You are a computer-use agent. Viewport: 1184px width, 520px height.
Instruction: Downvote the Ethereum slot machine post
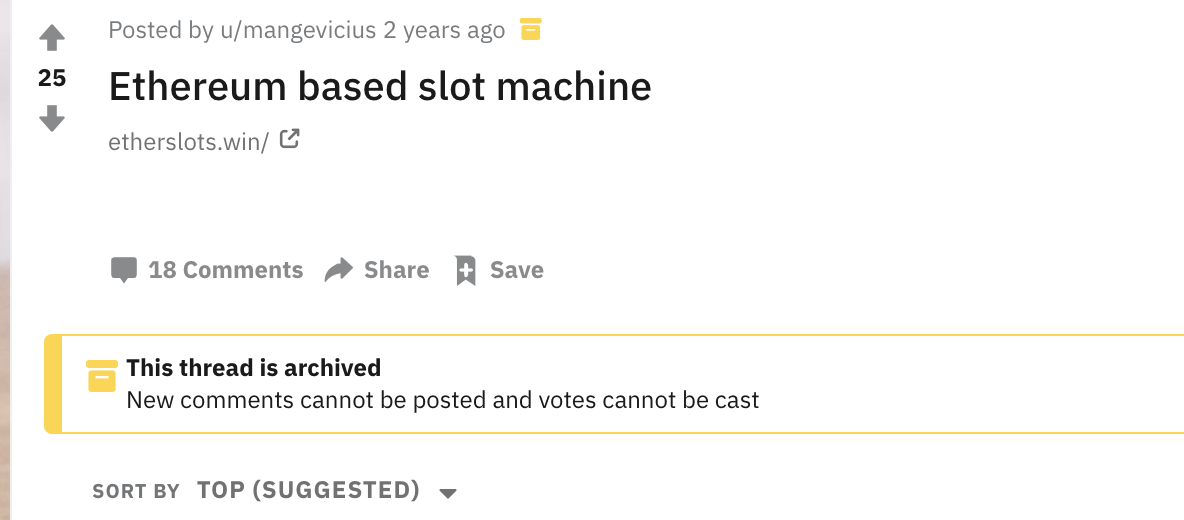pyautogui.click(x=52, y=118)
